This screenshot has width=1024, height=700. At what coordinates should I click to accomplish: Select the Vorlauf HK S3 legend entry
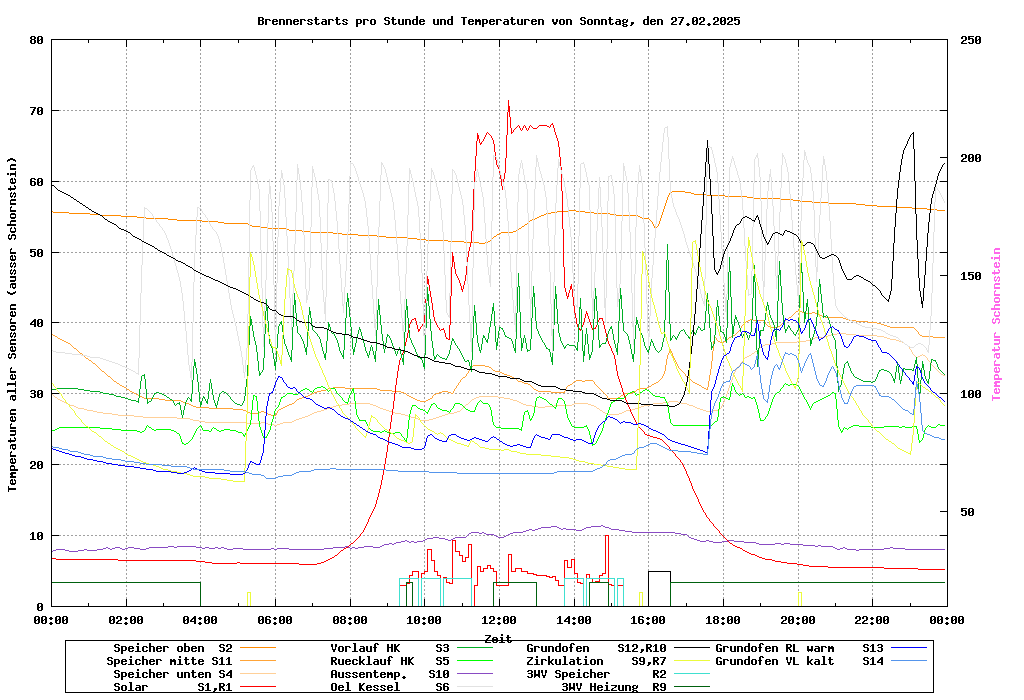(390, 648)
